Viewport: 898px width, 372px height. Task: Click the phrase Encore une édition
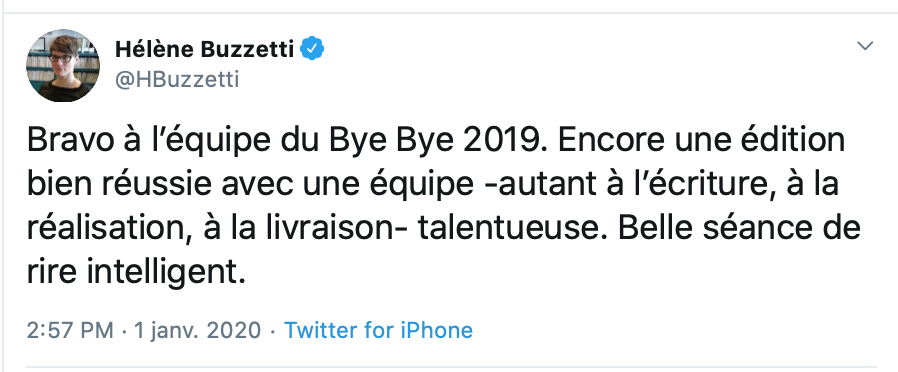point(702,142)
